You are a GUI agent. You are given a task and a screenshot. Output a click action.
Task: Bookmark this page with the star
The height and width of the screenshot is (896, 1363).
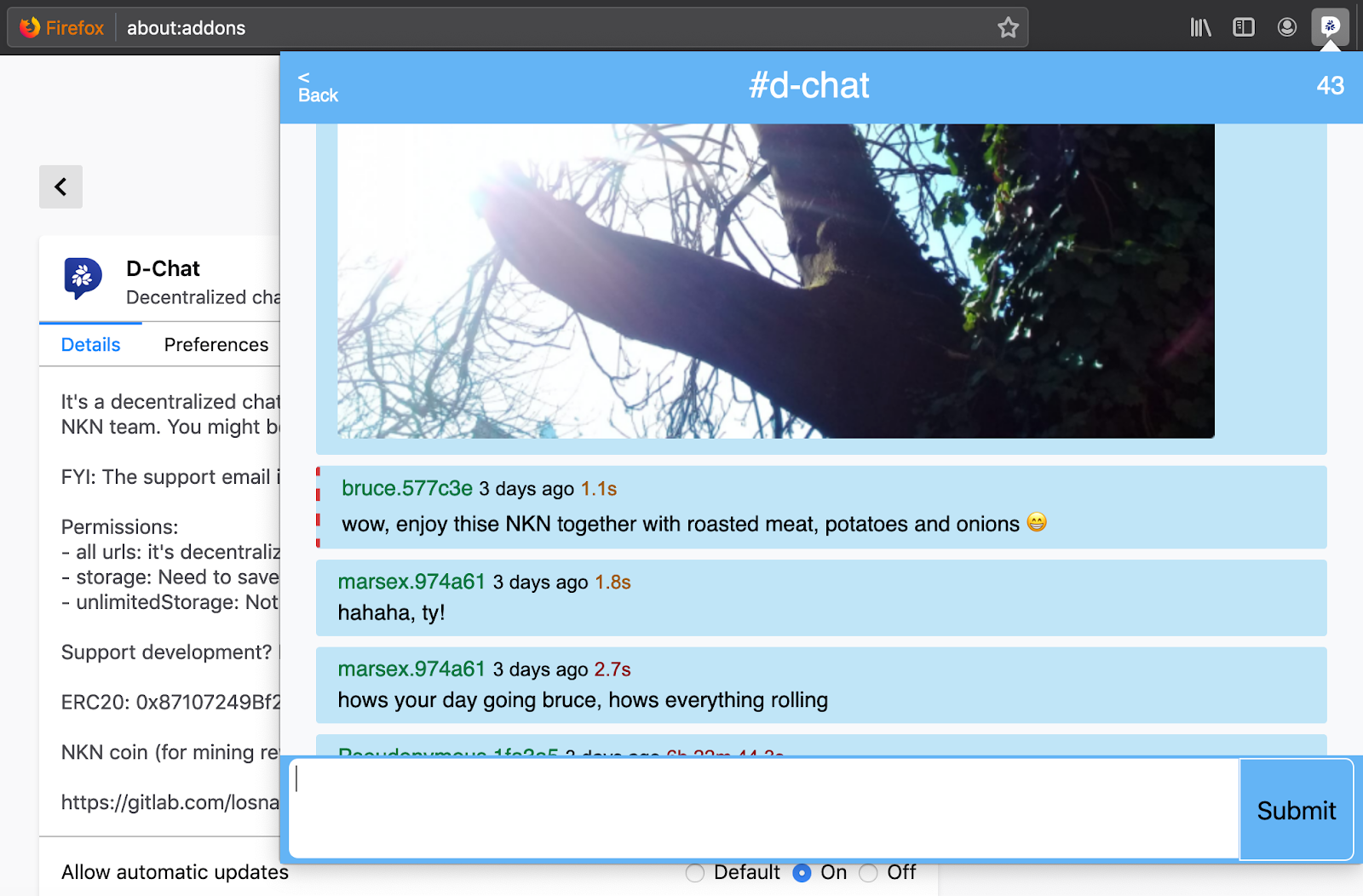coord(1009,28)
